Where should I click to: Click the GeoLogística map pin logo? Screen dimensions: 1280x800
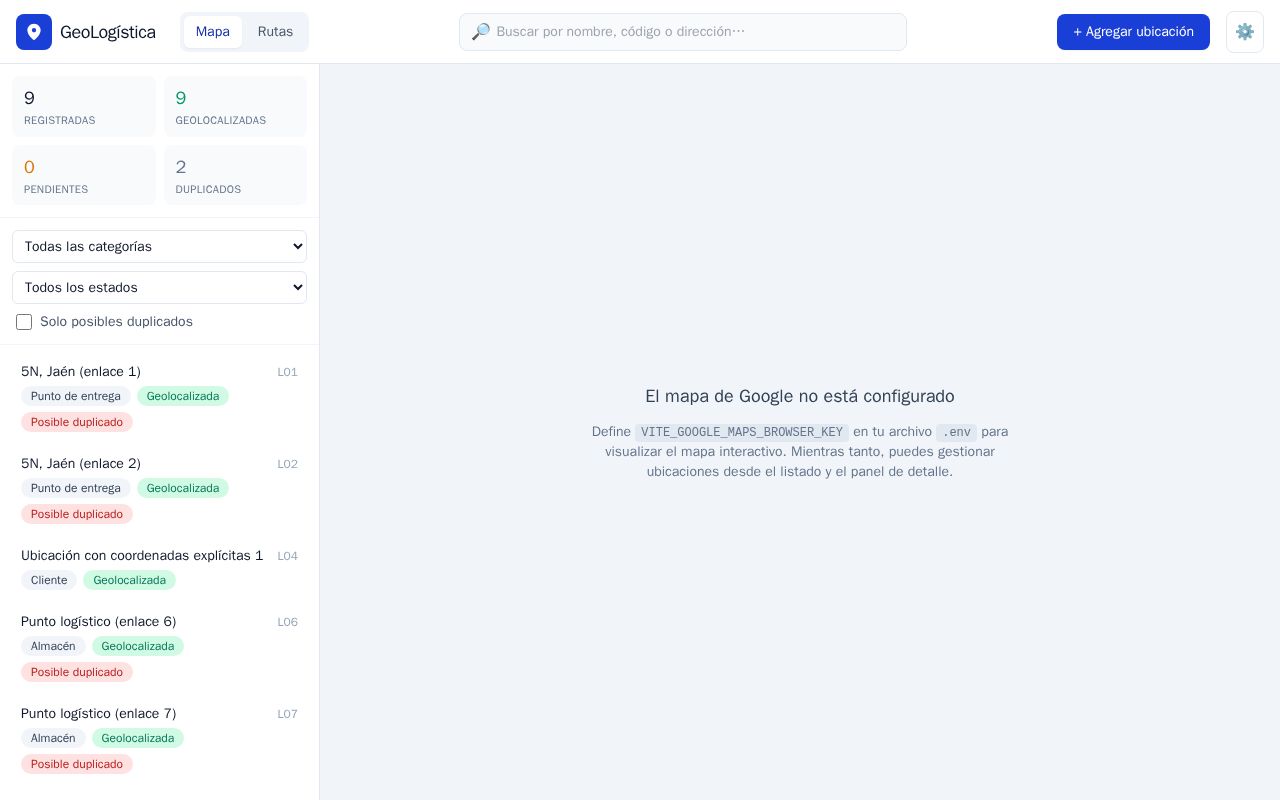[x=34, y=32]
